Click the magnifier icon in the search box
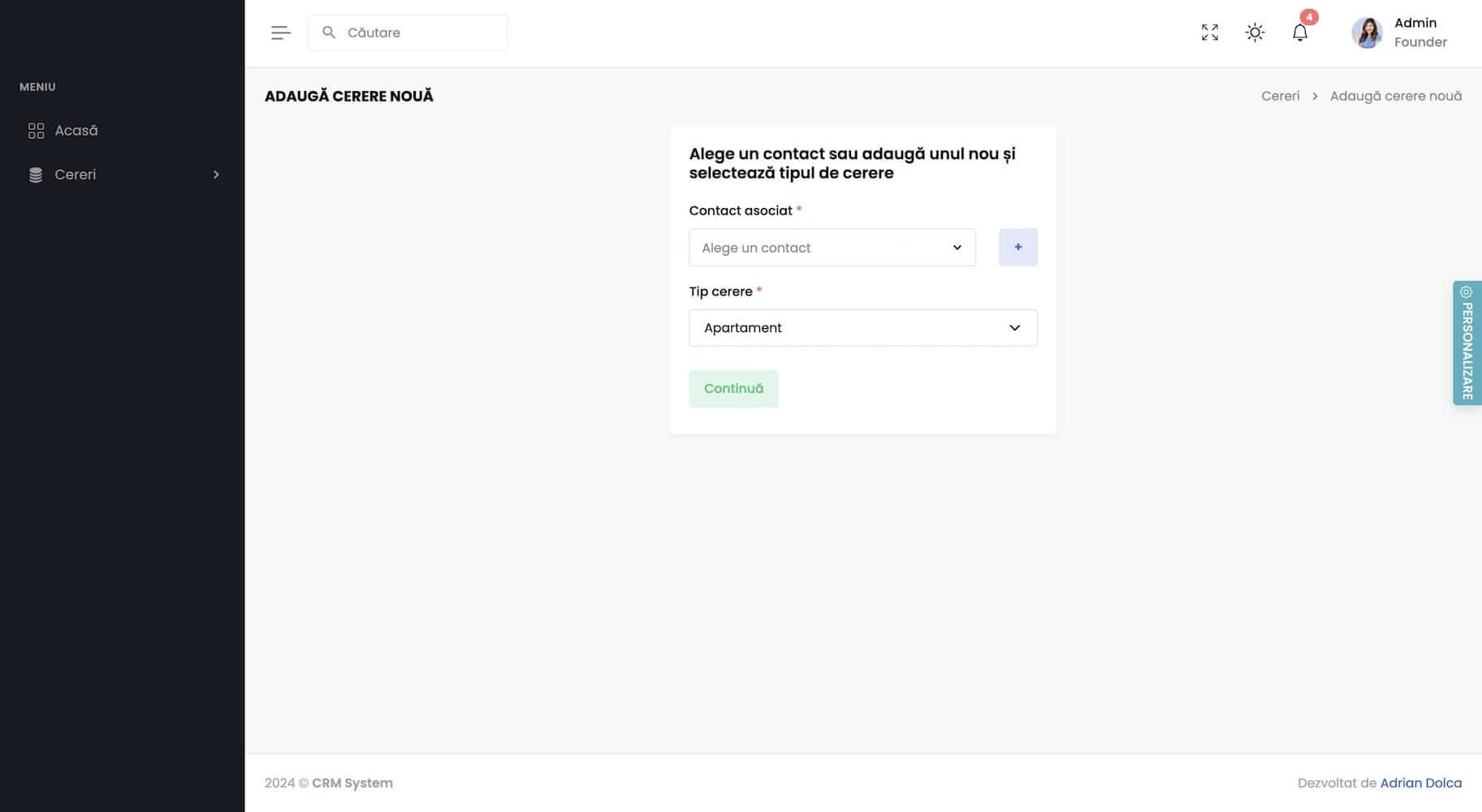 point(329,32)
